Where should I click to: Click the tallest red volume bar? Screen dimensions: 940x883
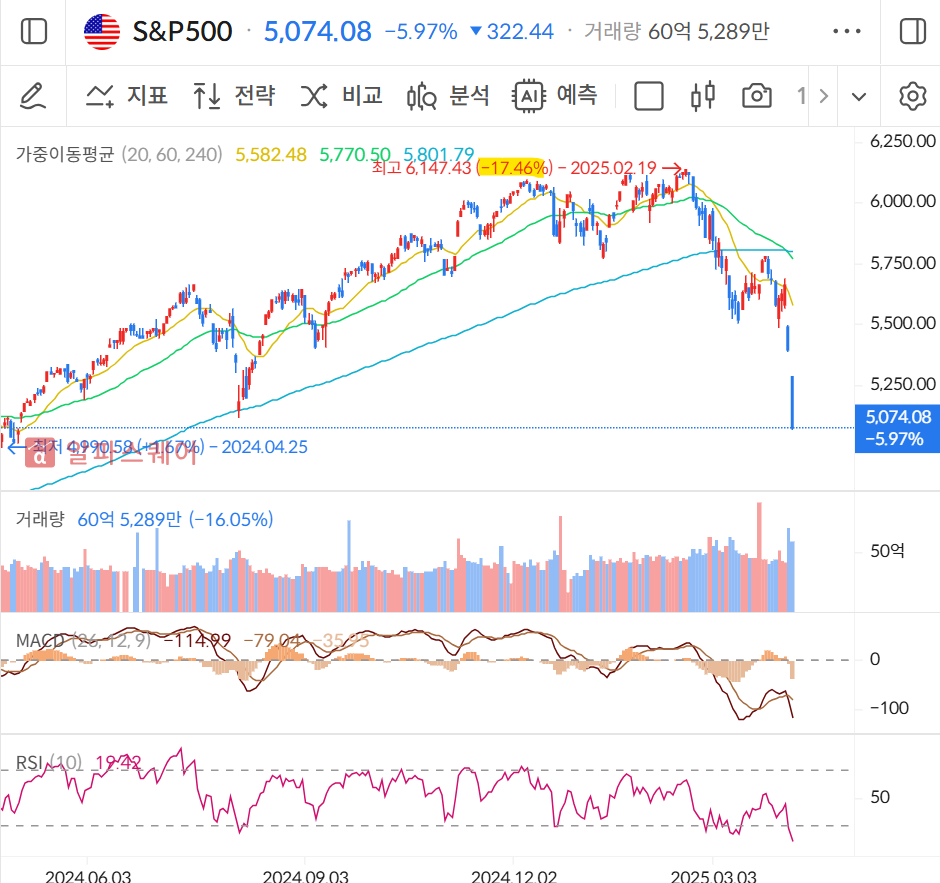[760, 557]
